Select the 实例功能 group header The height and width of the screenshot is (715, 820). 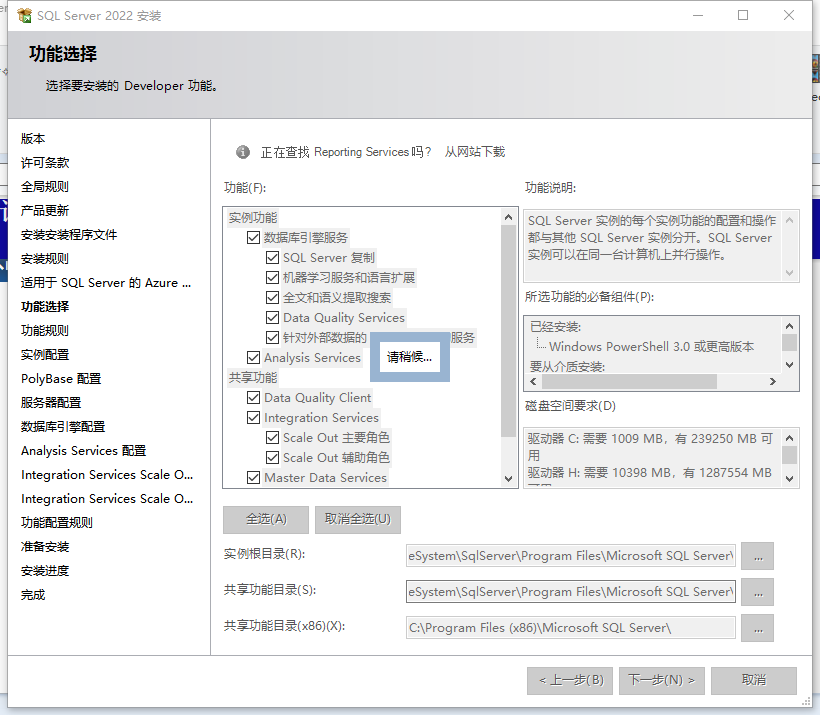point(253,218)
